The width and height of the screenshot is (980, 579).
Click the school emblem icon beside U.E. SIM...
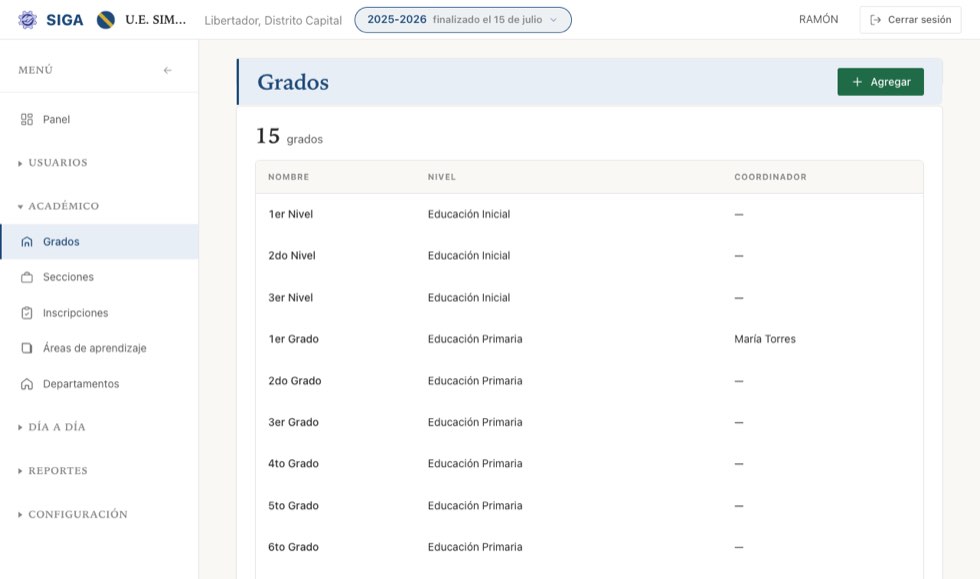click(x=106, y=20)
